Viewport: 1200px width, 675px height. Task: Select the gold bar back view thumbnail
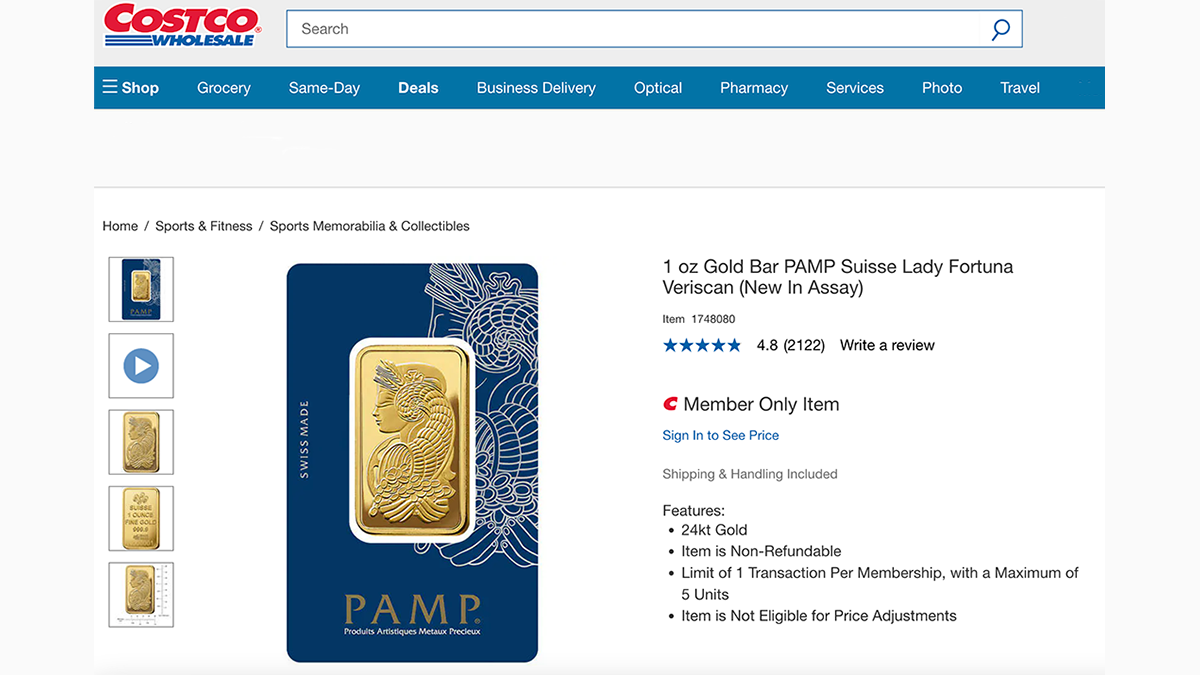click(x=141, y=518)
